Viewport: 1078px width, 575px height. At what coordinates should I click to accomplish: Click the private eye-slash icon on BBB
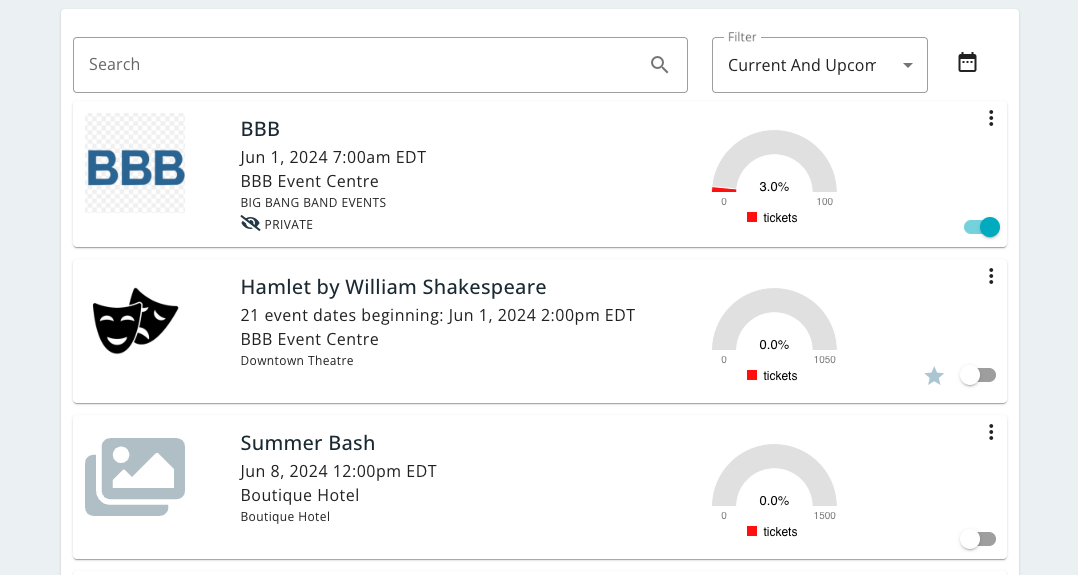click(x=250, y=224)
